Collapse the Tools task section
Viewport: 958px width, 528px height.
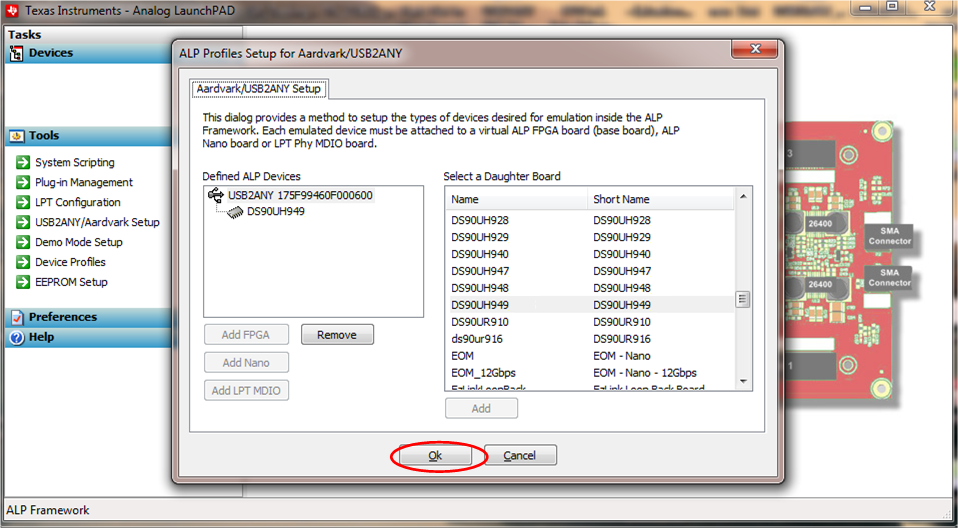(87, 136)
